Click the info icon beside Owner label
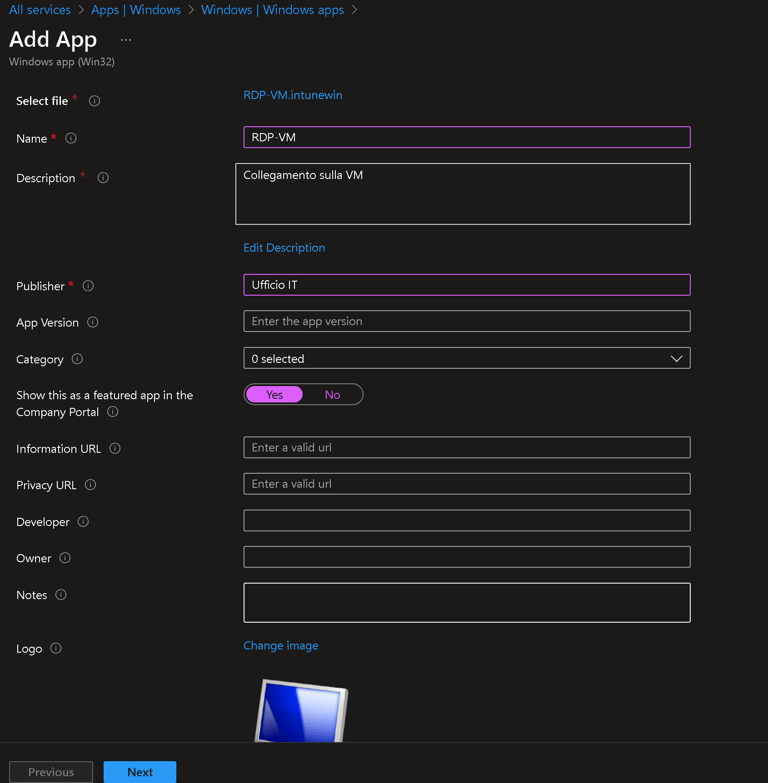 (65, 558)
